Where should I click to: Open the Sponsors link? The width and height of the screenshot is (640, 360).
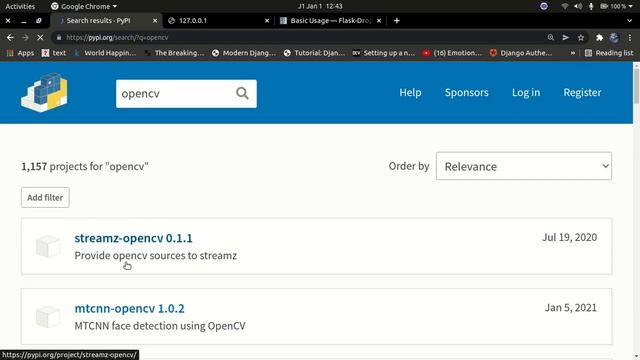click(x=467, y=93)
